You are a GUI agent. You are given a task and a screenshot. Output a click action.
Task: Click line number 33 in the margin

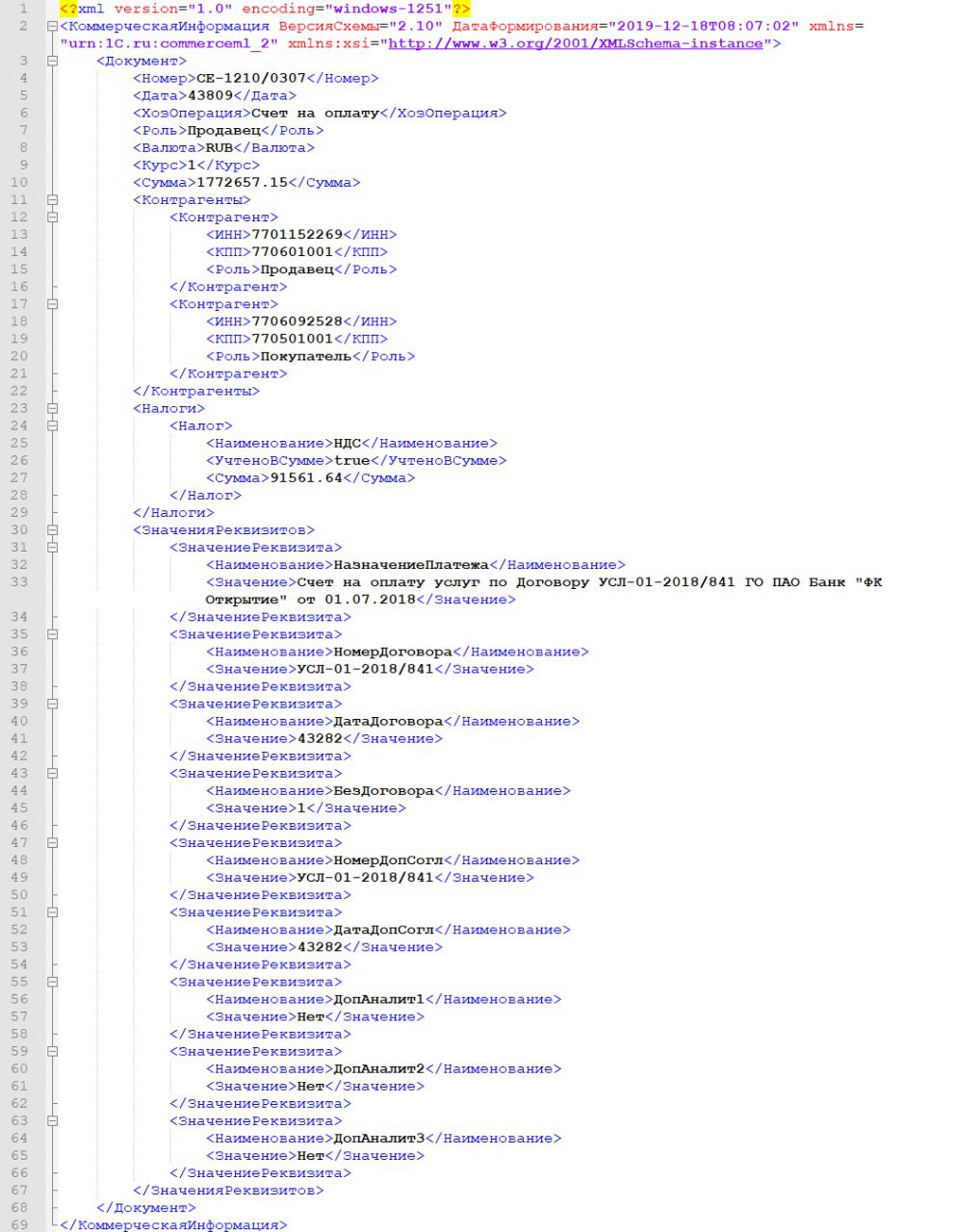(20, 582)
